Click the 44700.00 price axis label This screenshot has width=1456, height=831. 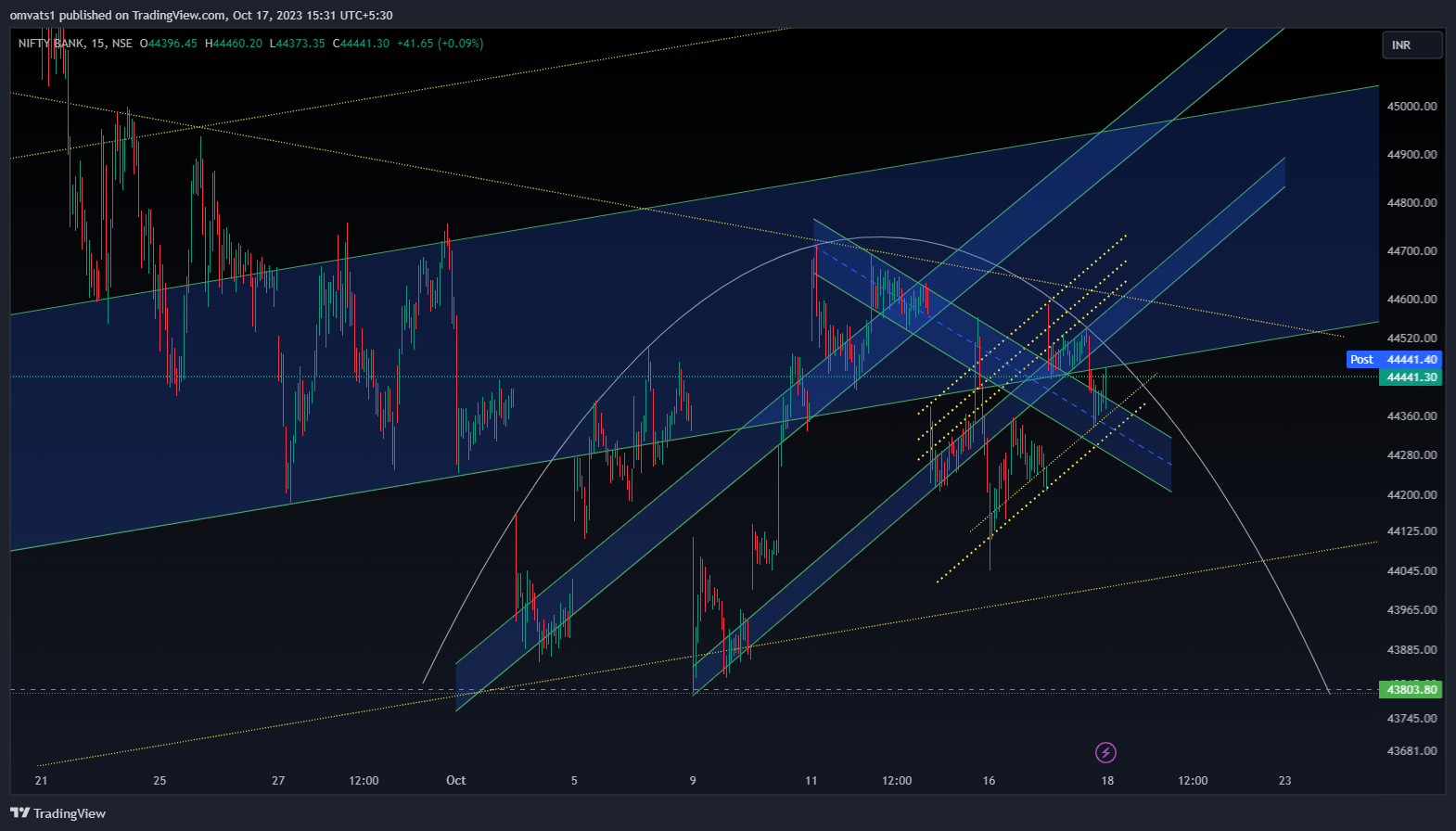1411,251
